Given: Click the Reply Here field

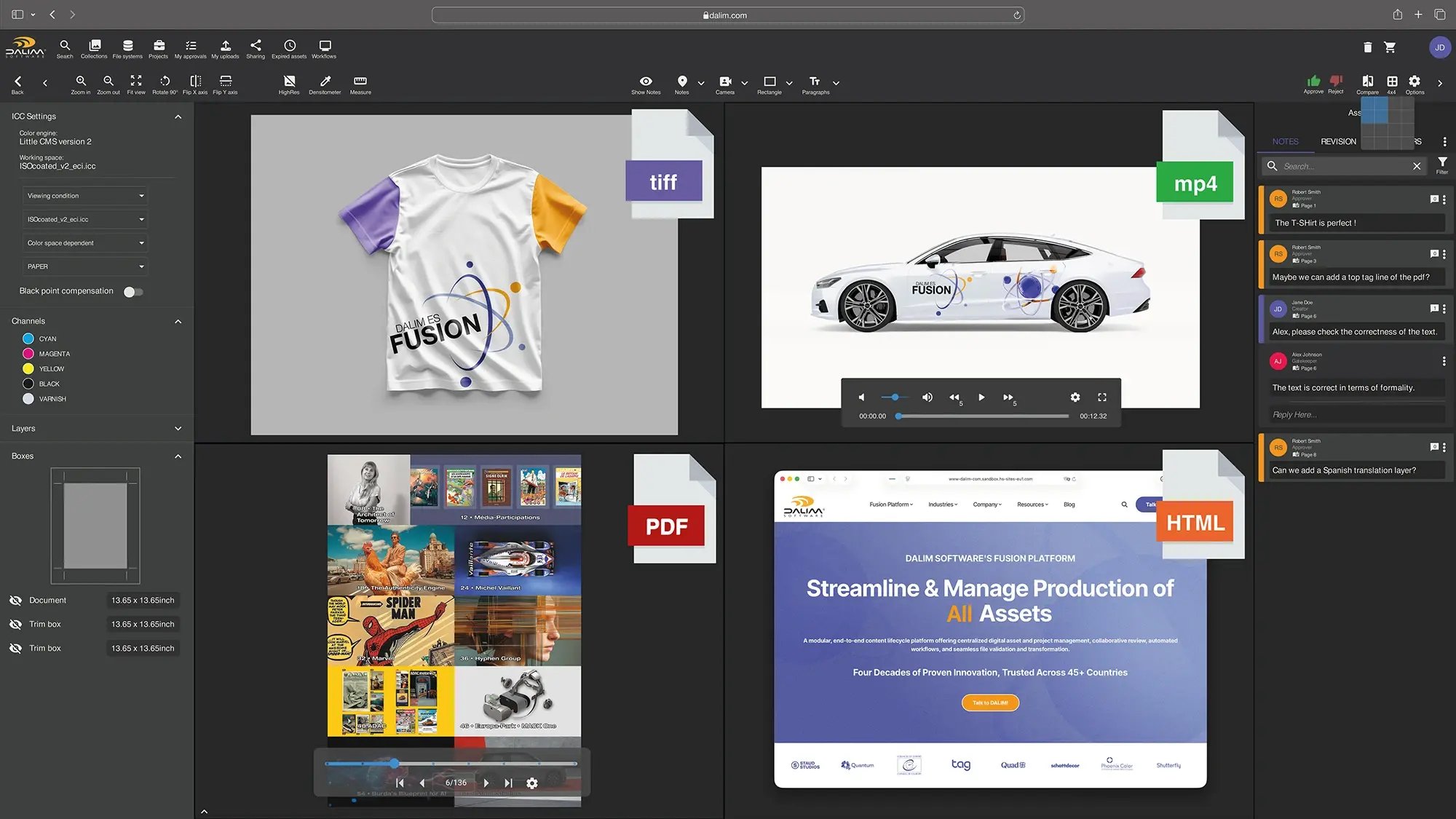Looking at the screenshot, I should coord(1356,415).
